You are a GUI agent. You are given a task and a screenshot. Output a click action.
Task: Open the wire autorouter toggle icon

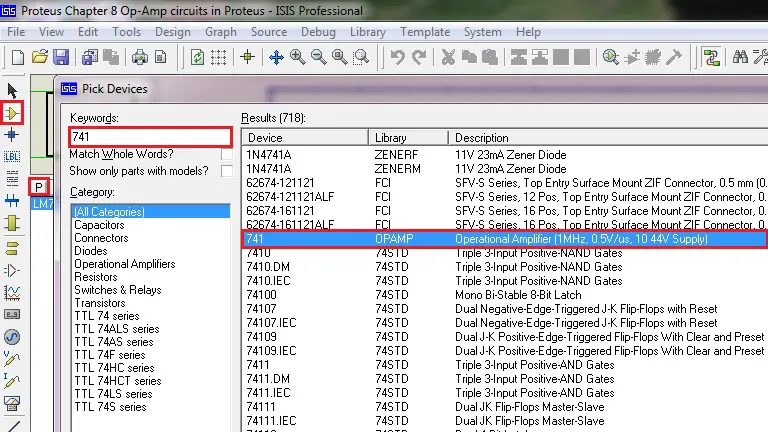(711, 57)
